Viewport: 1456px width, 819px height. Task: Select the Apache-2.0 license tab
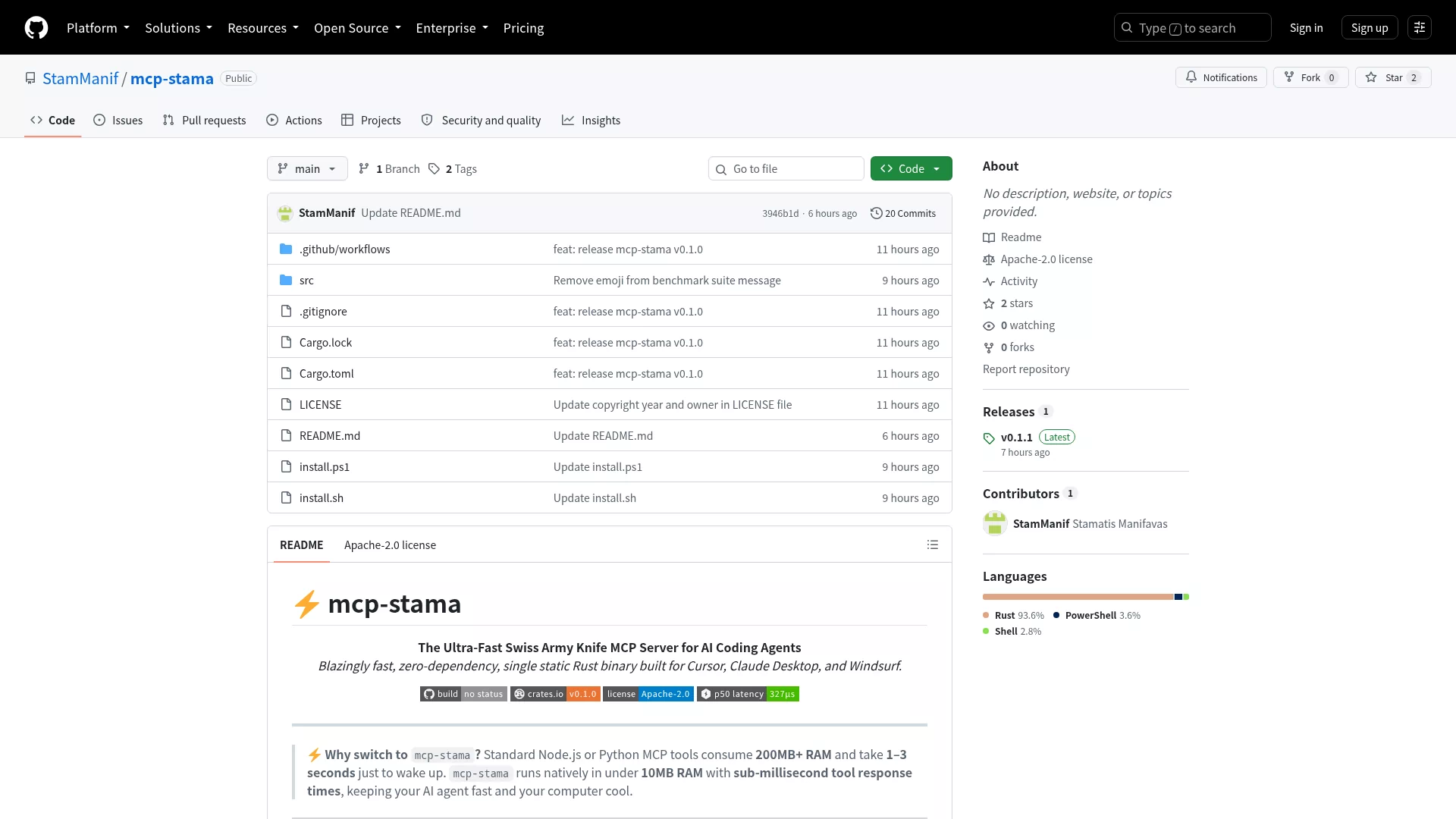coord(390,544)
